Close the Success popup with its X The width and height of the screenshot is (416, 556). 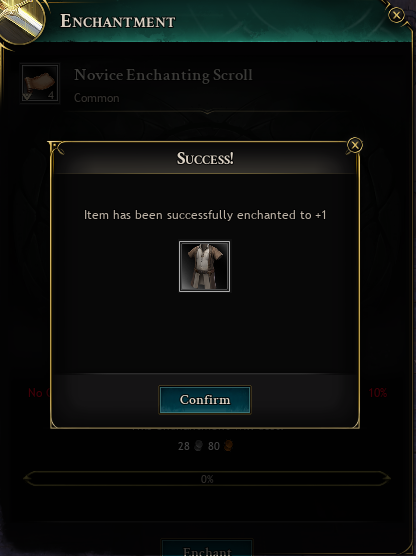(x=355, y=145)
